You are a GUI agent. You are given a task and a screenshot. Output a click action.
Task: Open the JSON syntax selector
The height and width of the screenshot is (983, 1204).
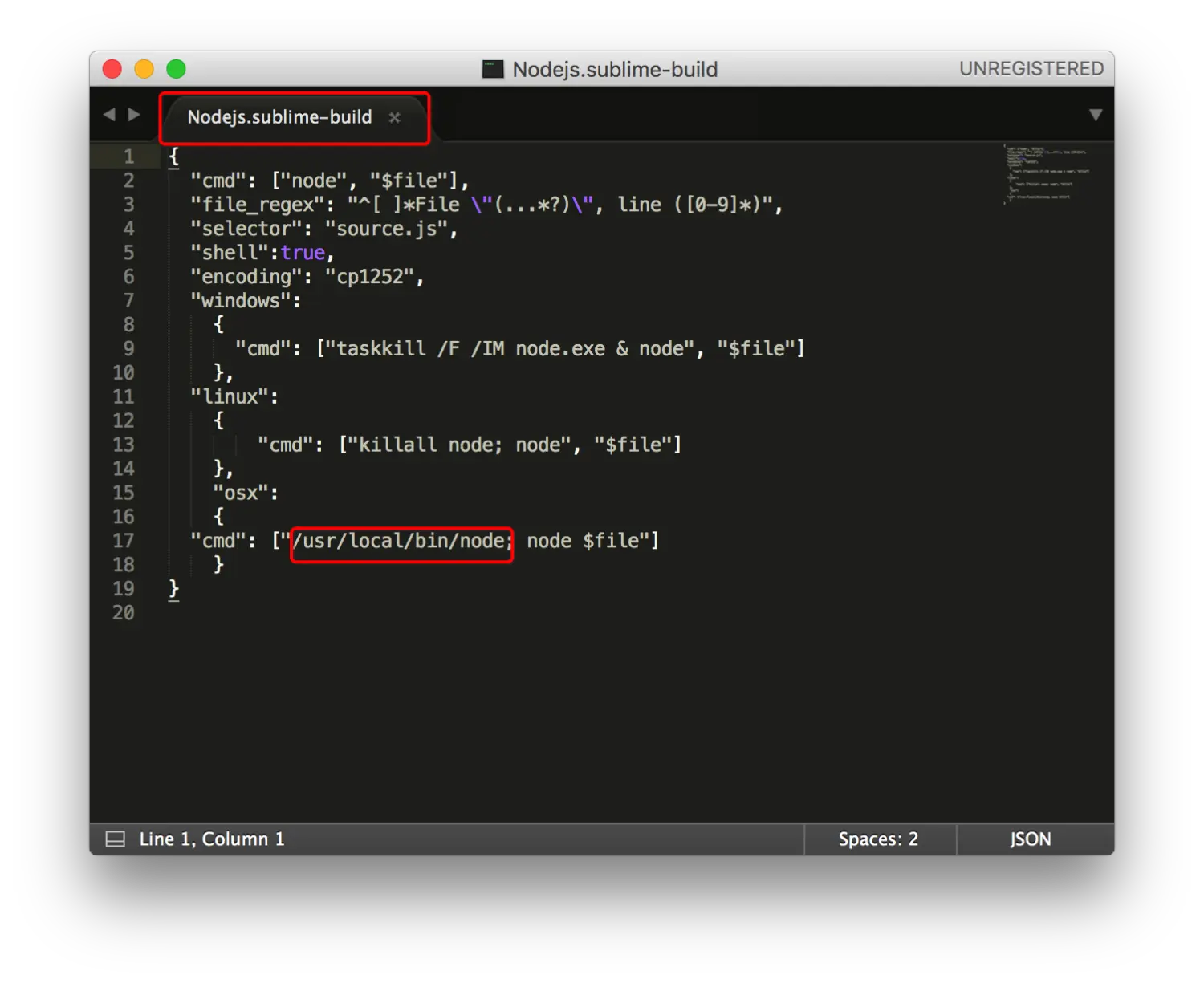[1030, 839]
